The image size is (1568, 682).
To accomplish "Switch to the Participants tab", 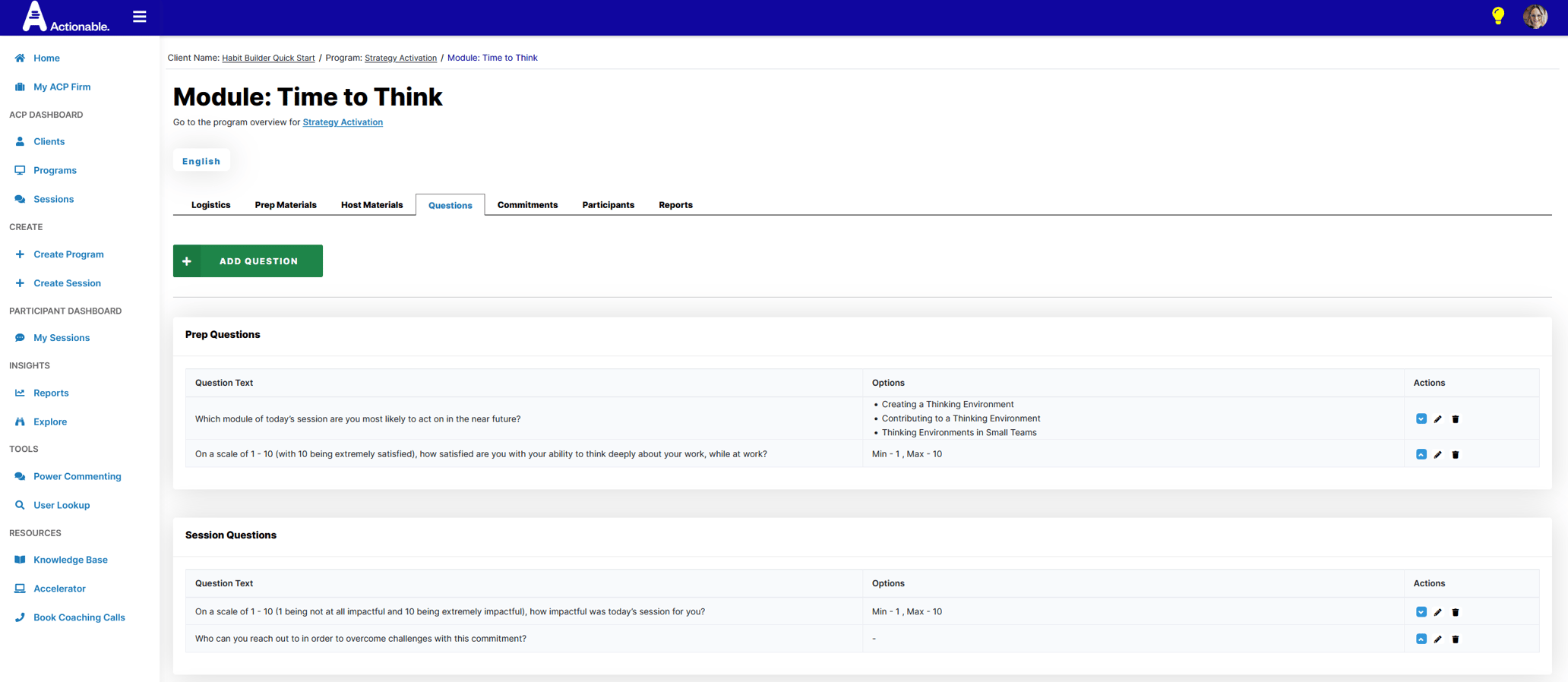I will click(608, 205).
